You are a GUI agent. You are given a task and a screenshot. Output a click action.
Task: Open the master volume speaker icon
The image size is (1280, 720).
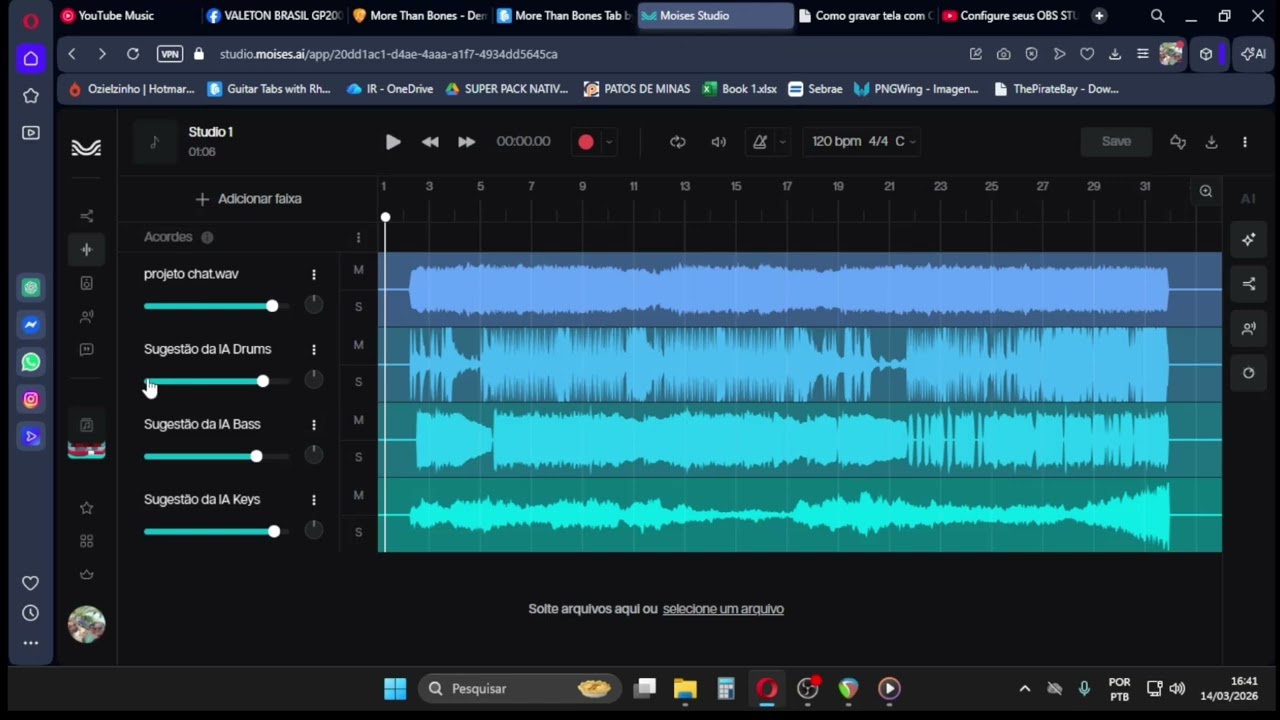(x=718, y=142)
